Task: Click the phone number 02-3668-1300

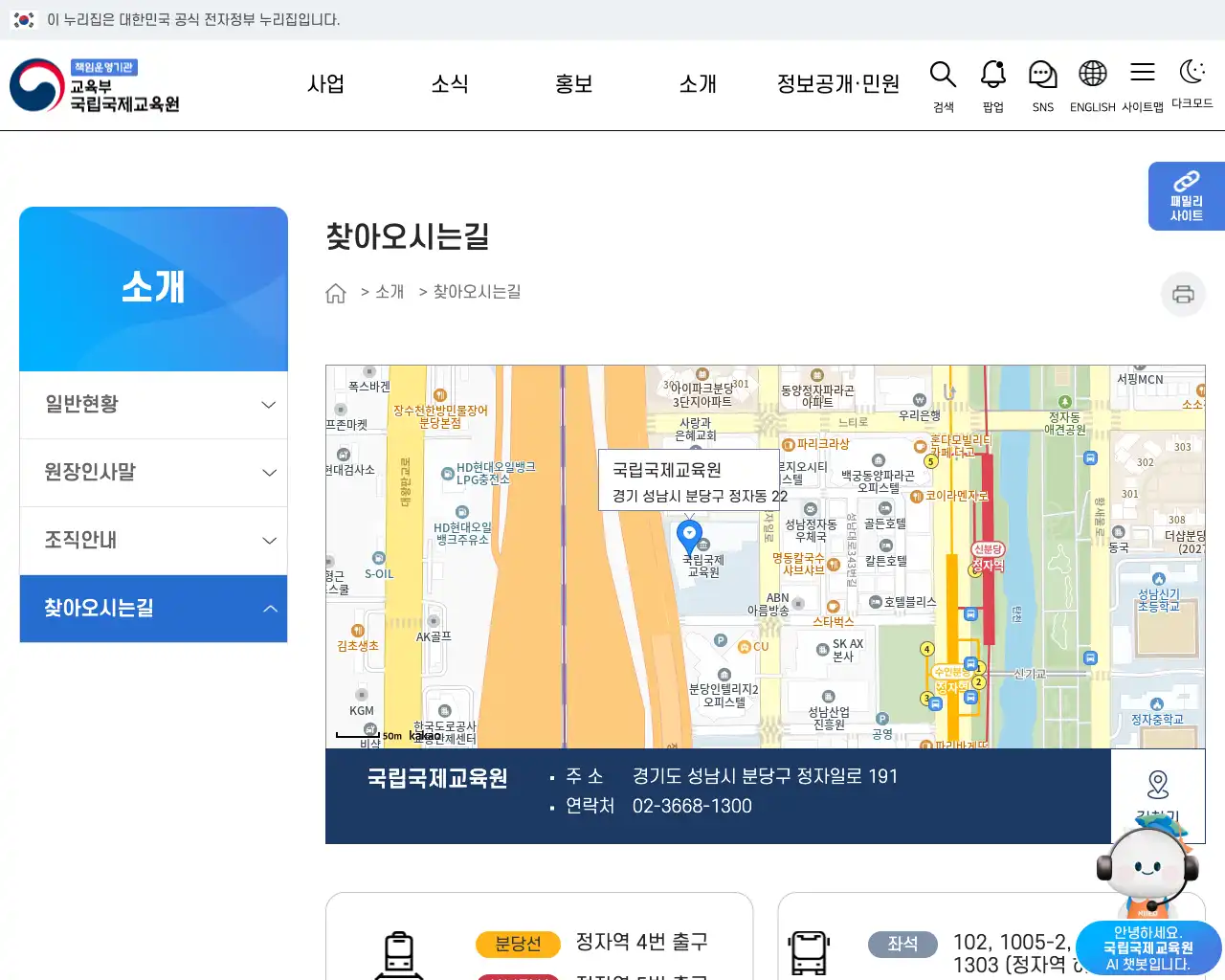Action: click(x=692, y=807)
